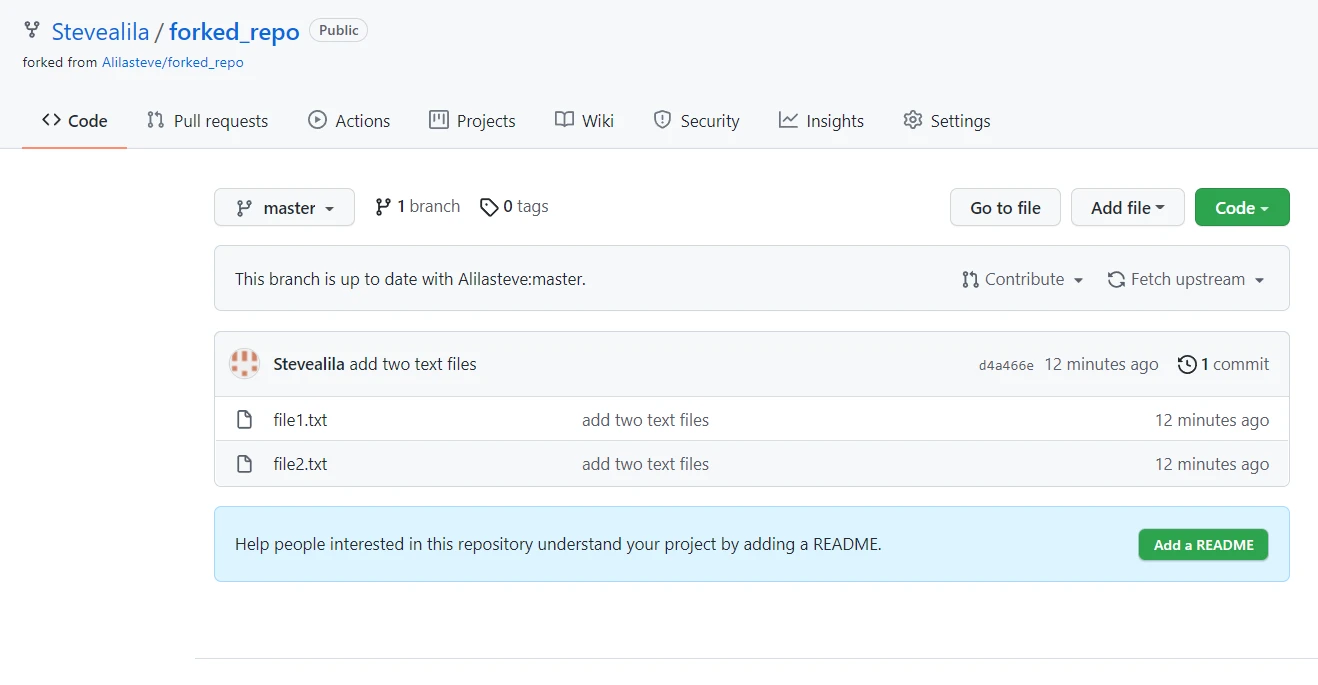Open the green Code dropdown button

tap(1241, 207)
